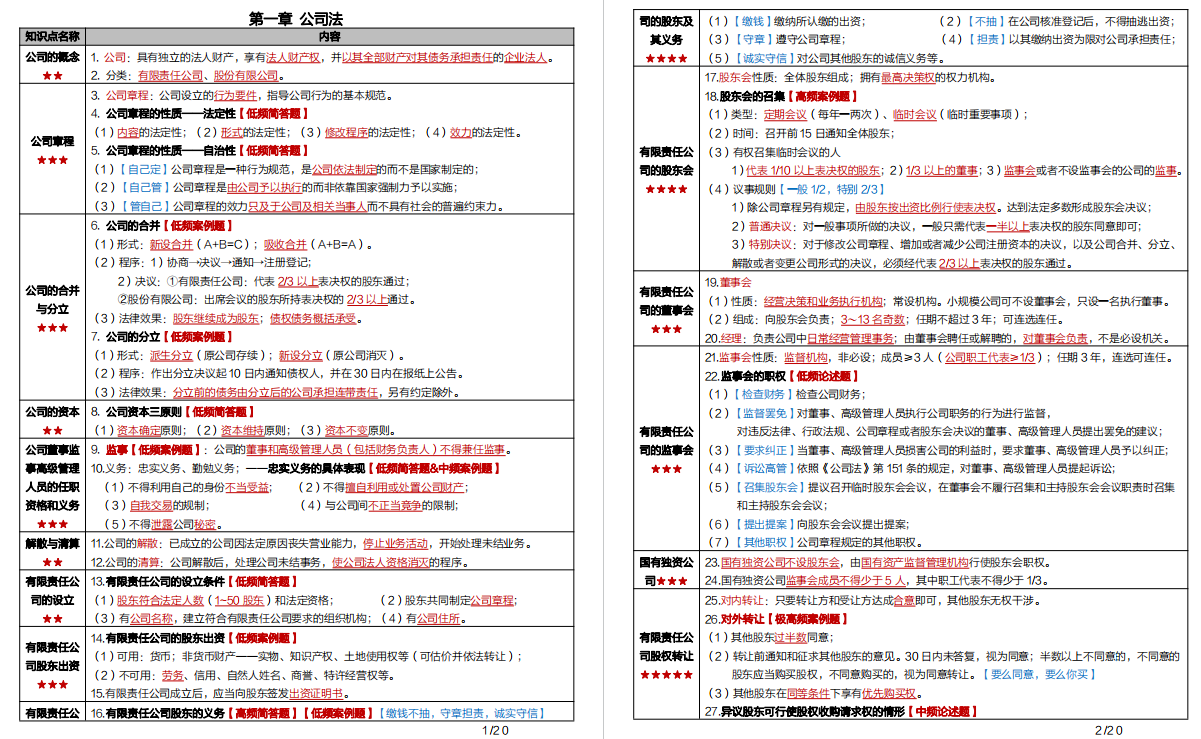Screen dimensions: 1201x739
Task: Click the "（2）【自己管】" line
Action: click(x=274, y=187)
